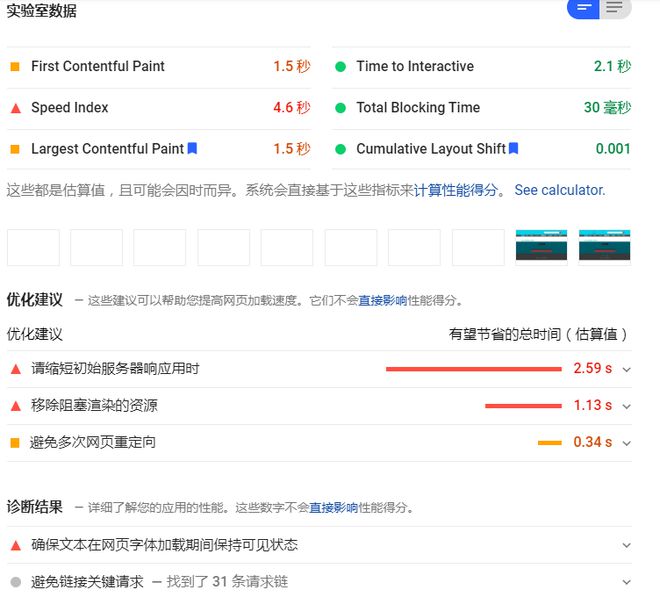Switch to the compact view toggle (blue)
The image size is (660, 597).
click(x=583, y=8)
